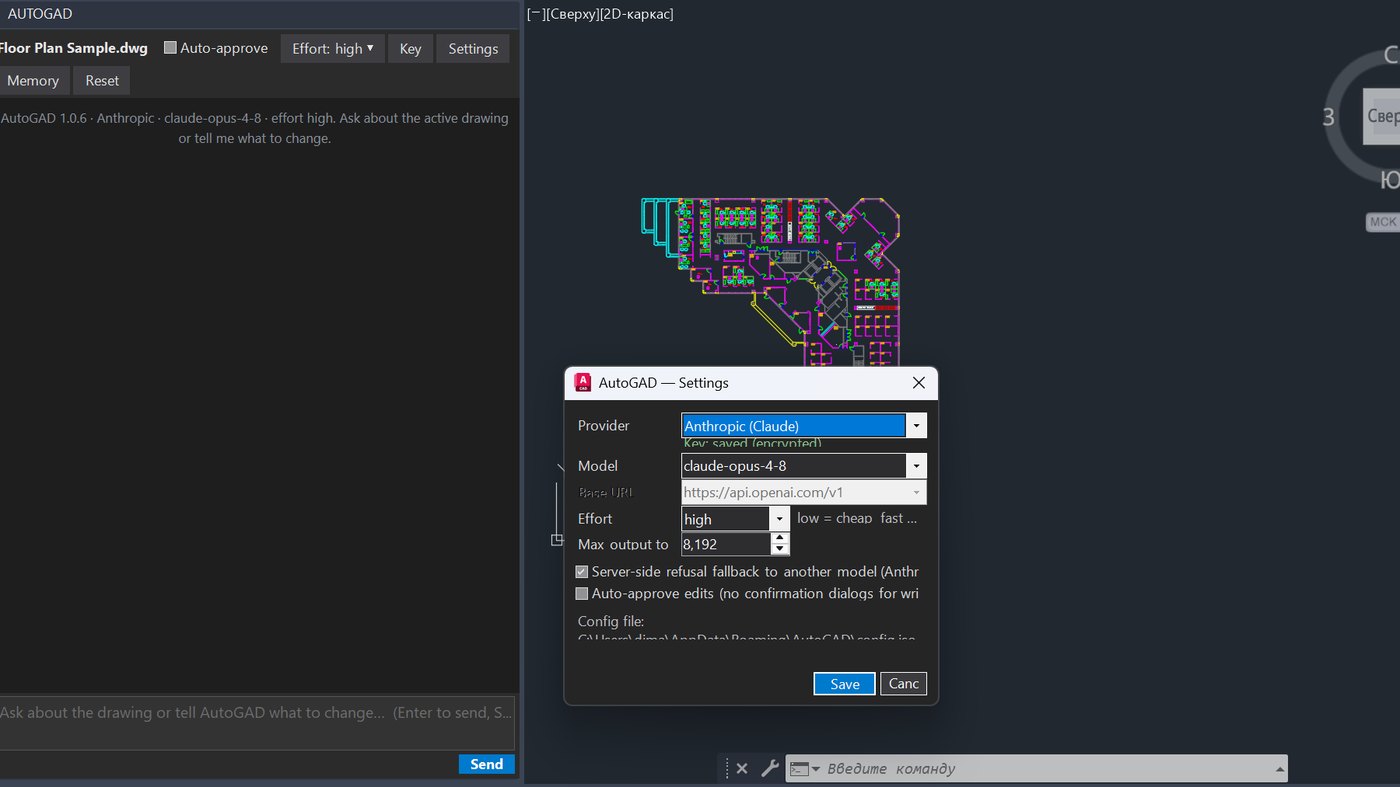Click the chat prompt input box
The width and height of the screenshot is (1400, 787).
(x=256, y=722)
